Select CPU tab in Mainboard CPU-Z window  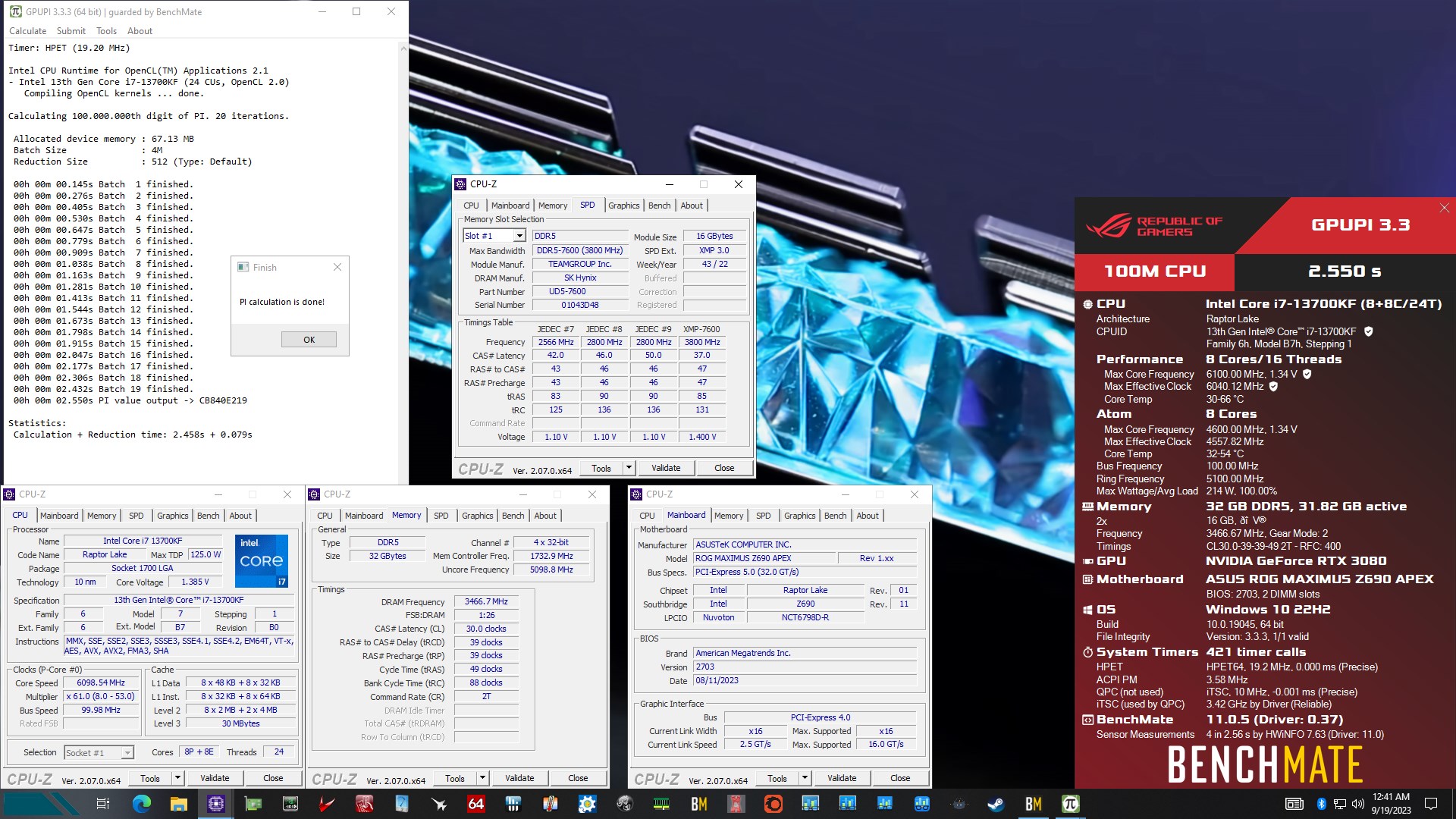(647, 516)
